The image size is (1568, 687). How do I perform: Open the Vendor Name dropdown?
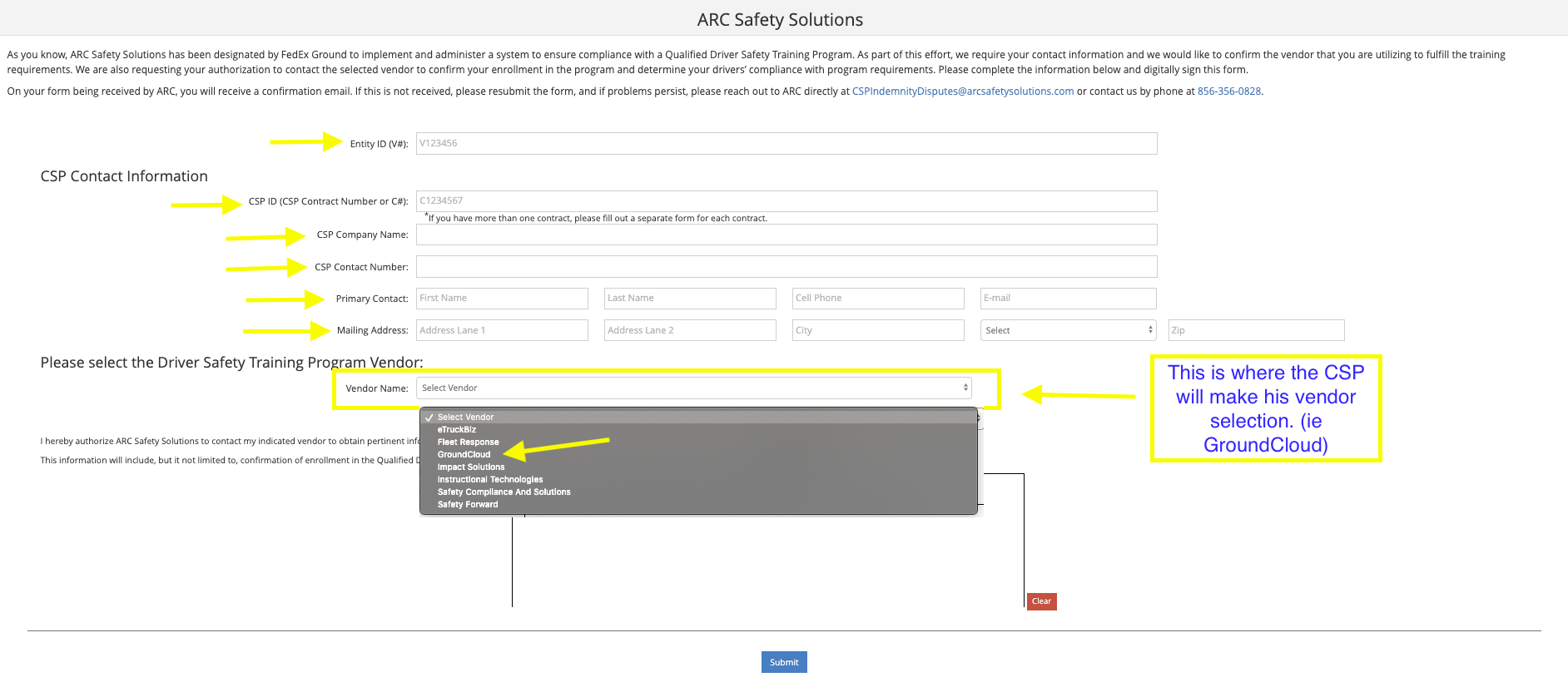[694, 388]
